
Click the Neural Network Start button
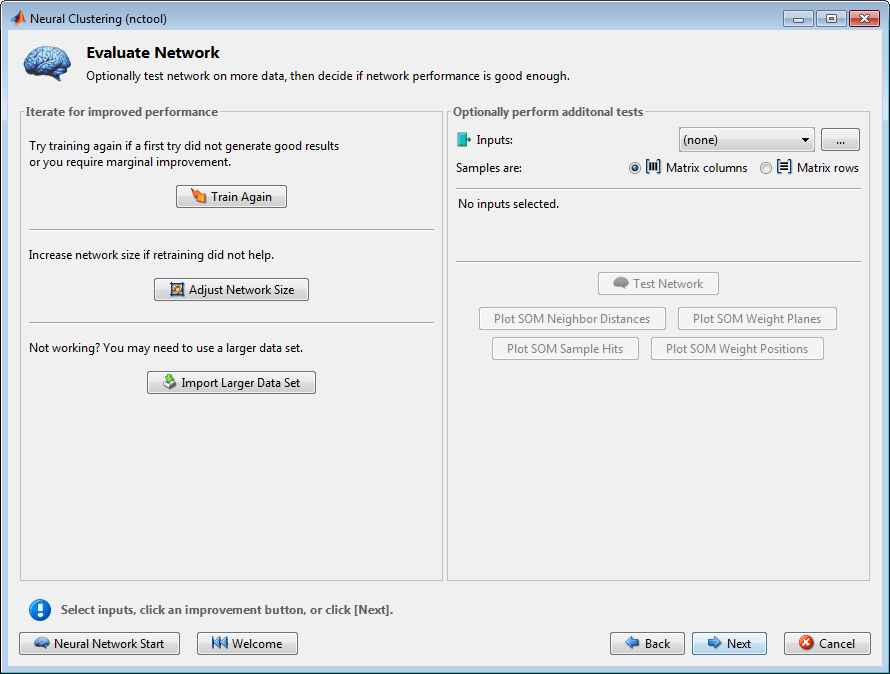99,643
